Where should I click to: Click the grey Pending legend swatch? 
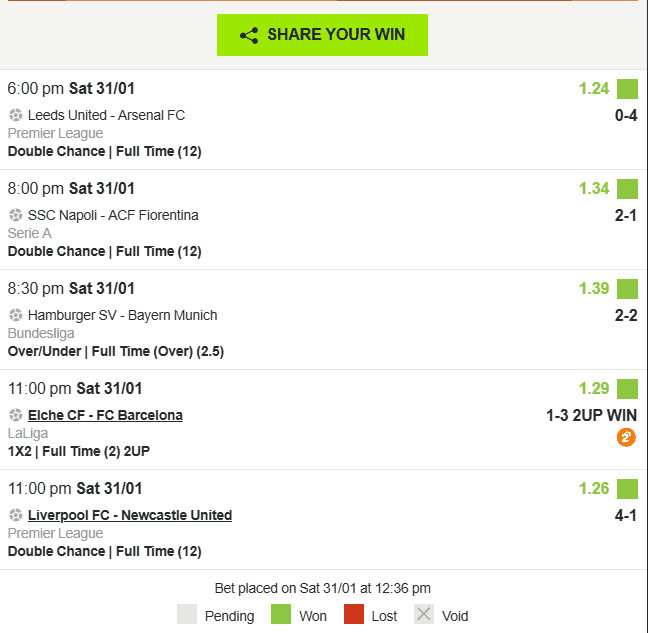187,614
